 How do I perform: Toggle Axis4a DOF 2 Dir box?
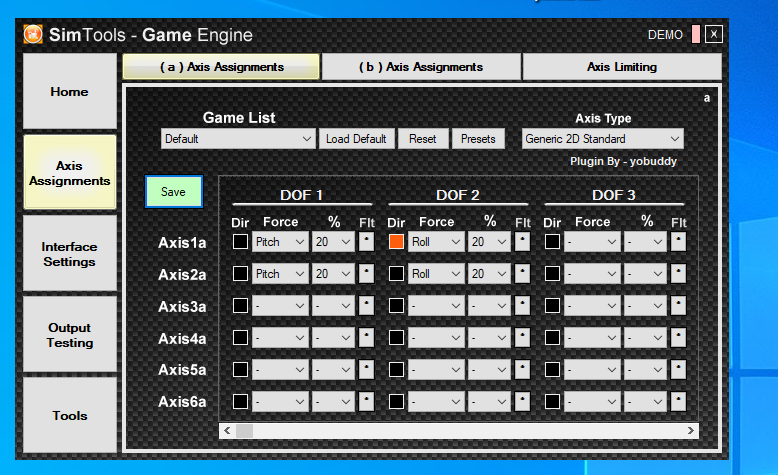point(396,338)
